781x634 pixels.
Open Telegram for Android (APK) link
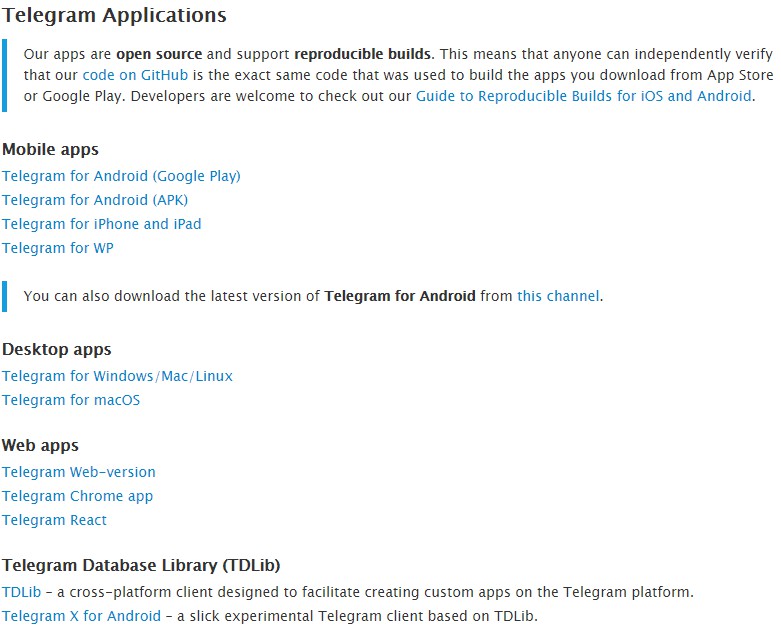point(95,200)
